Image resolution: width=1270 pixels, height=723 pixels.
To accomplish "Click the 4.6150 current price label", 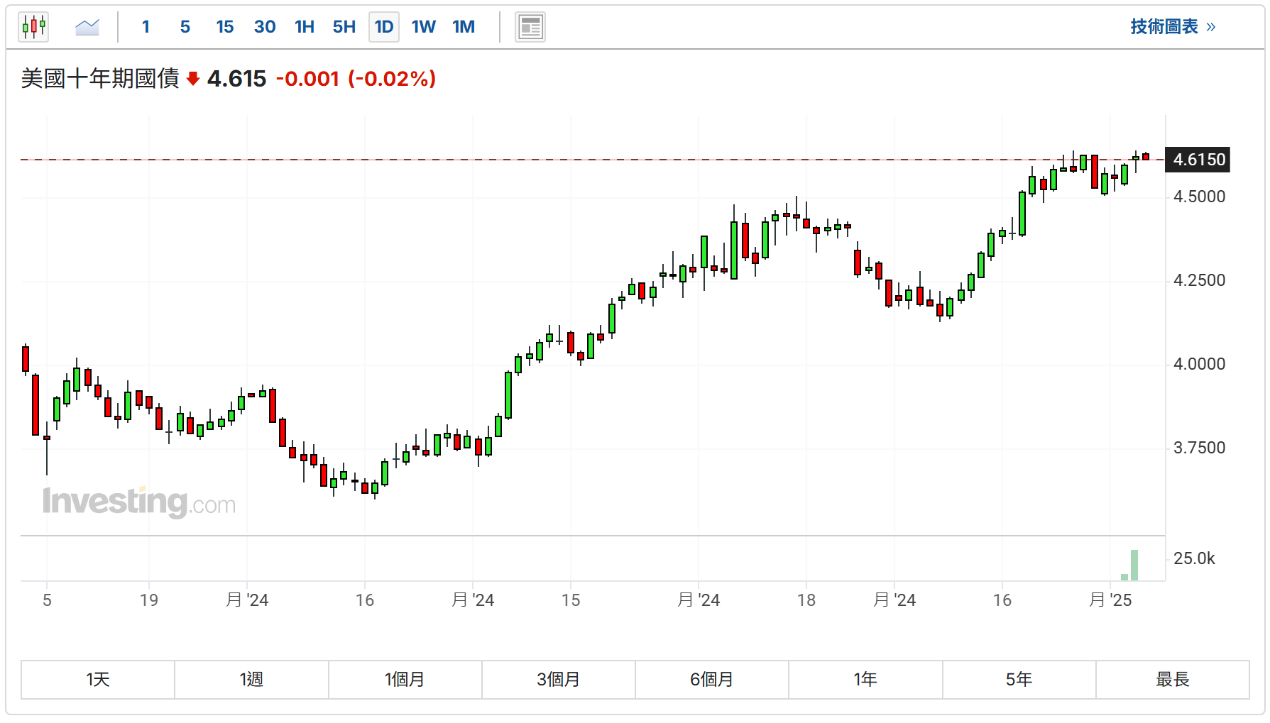I will coord(1199,160).
